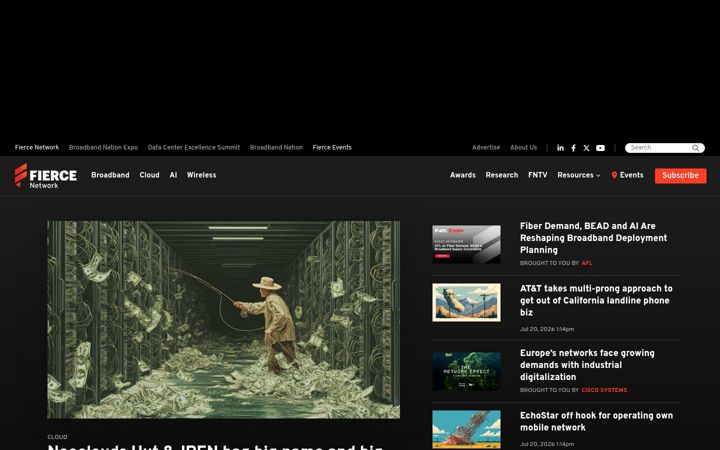Click the Events location pin icon
Viewport: 720px width, 450px height.
click(614, 175)
